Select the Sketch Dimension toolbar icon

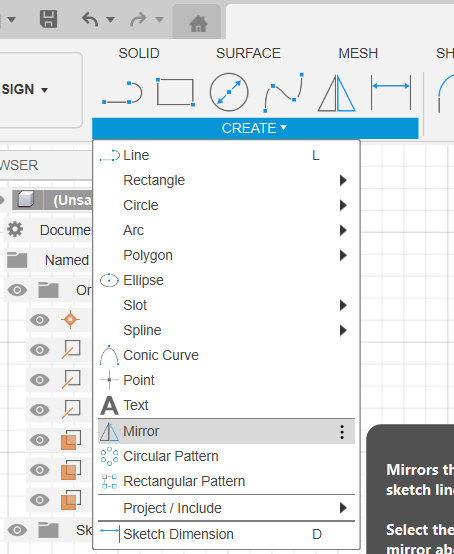pyautogui.click(x=391, y=92)
